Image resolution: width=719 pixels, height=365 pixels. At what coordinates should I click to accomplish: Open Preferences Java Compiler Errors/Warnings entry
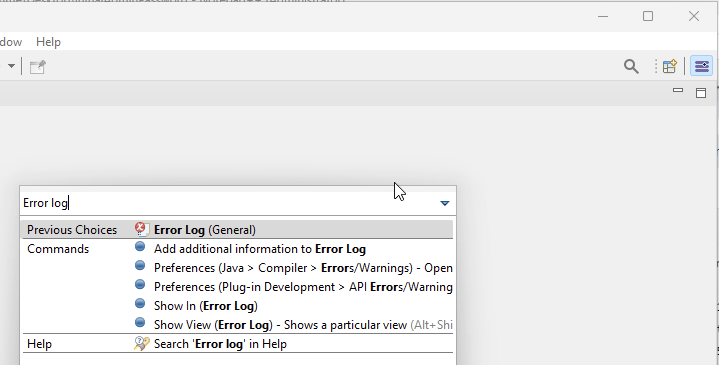point(303,268)
